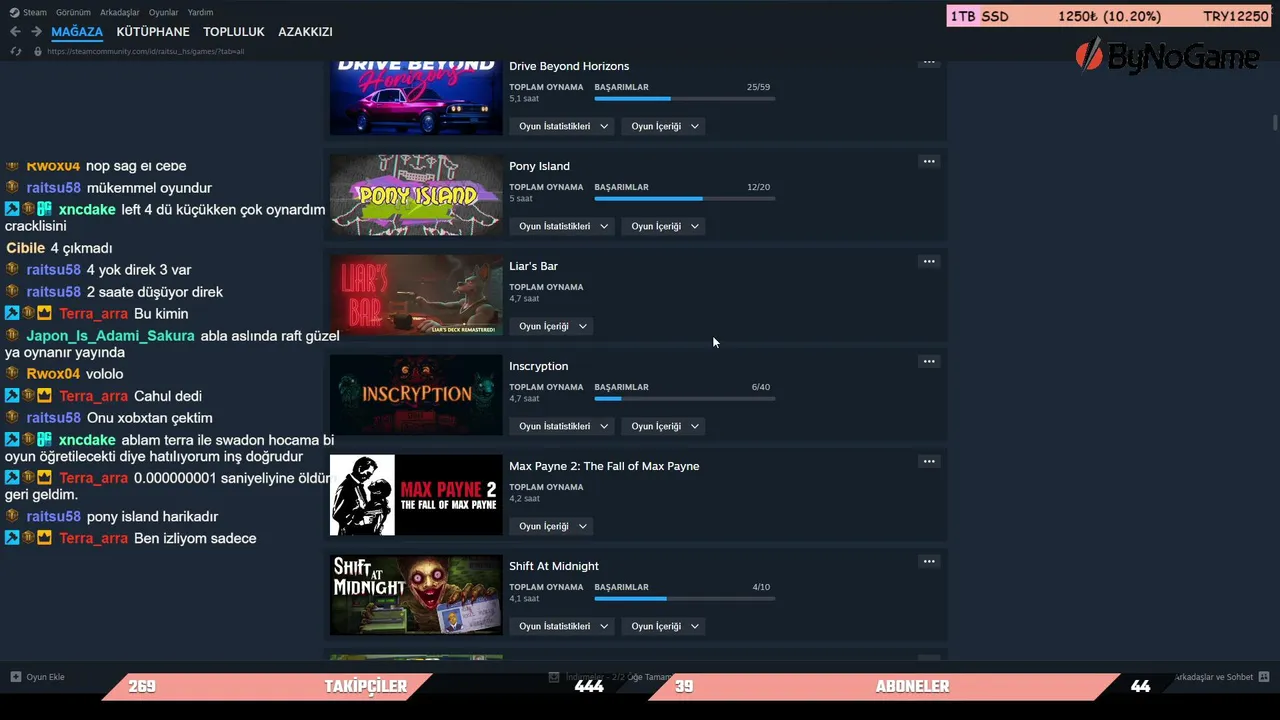Click the plus icon next to Oyun Ekle
The image size is (1280, 720).
15,677
